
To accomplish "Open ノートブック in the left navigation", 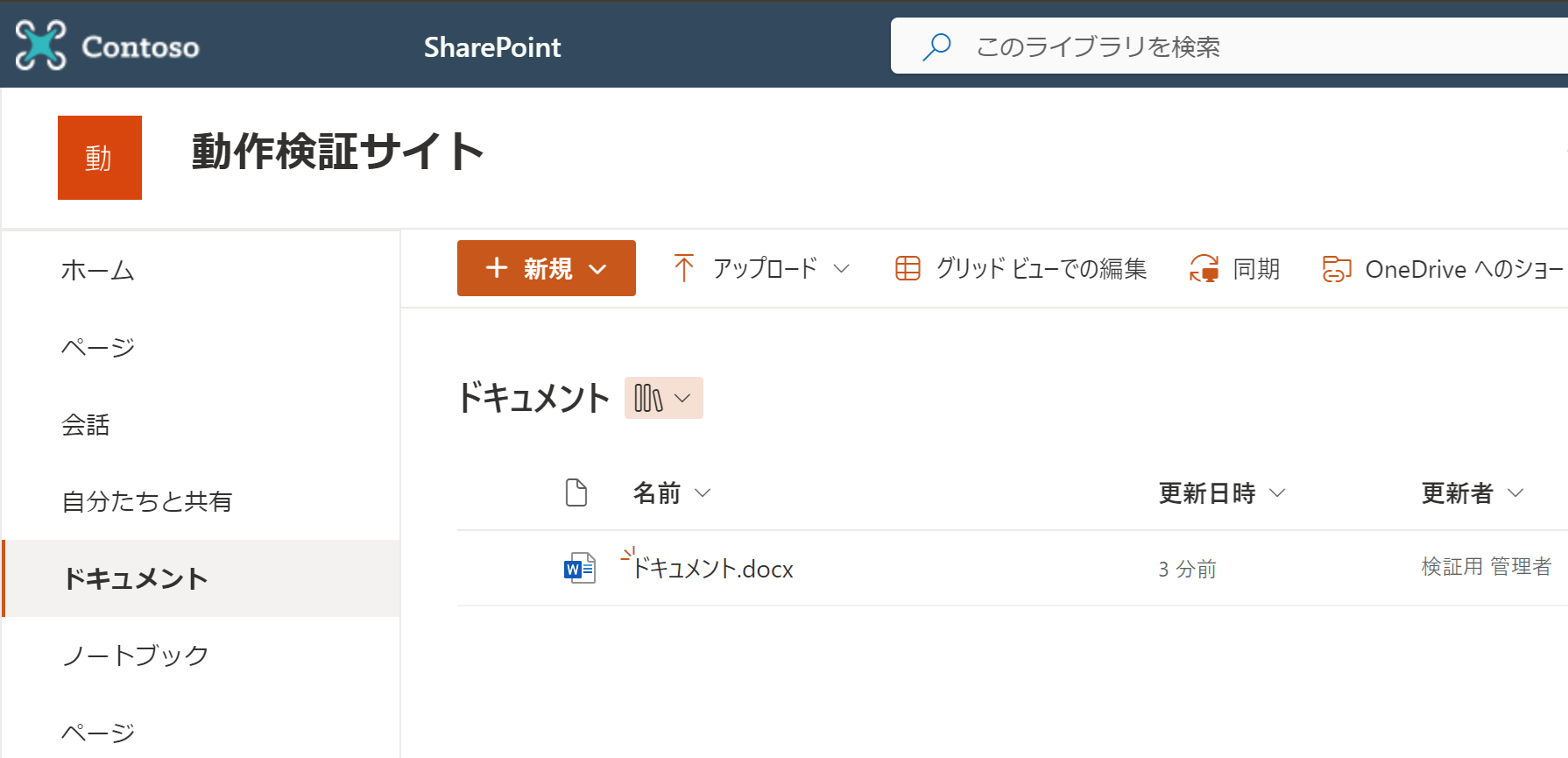I will [x=136, y=655].
